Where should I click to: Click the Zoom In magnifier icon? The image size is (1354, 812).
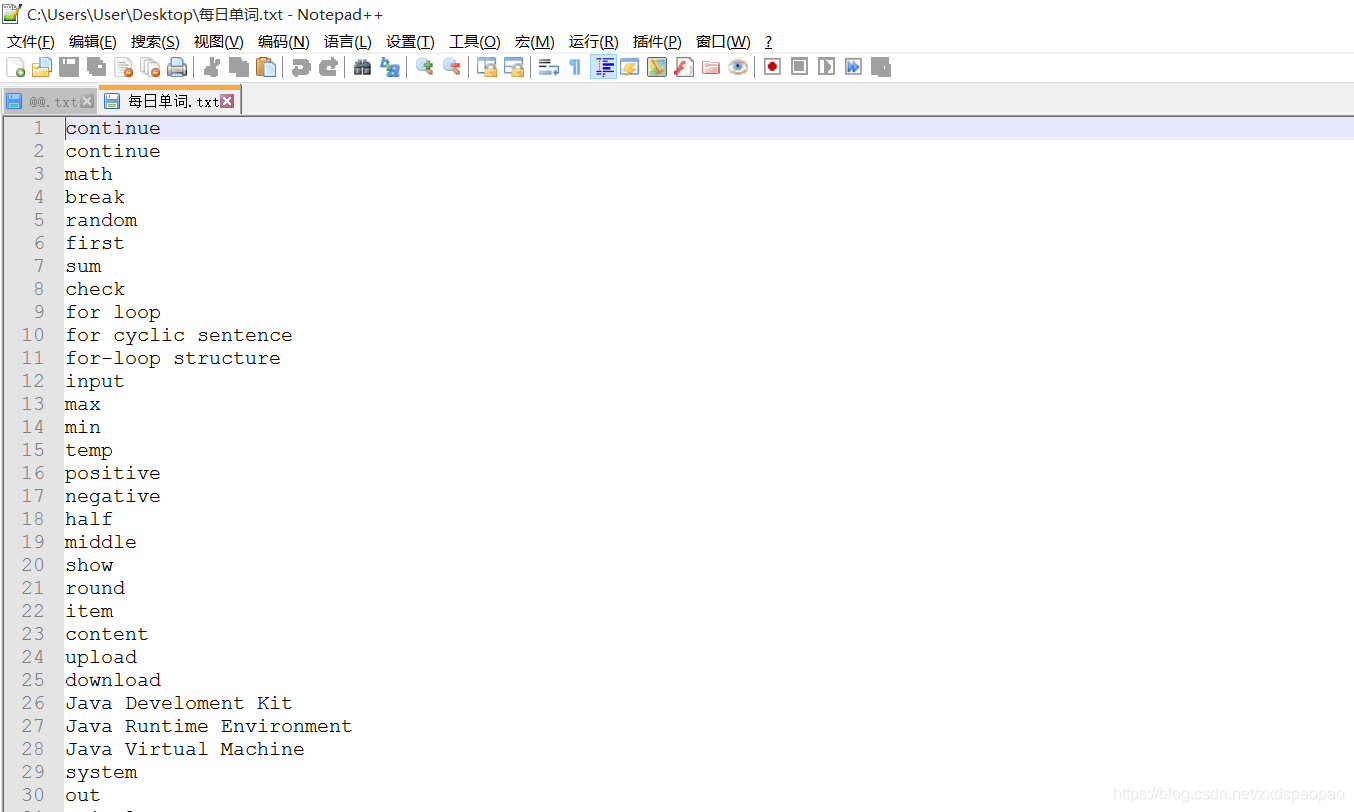coord(425,67)
